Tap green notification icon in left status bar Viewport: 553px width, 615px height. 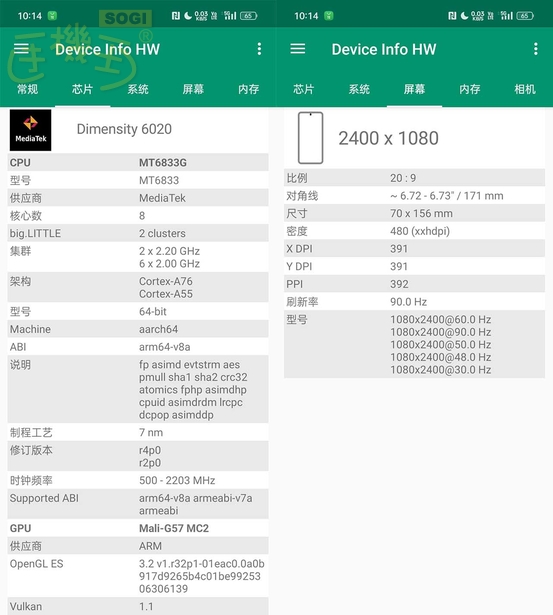[x=52, y=16]
